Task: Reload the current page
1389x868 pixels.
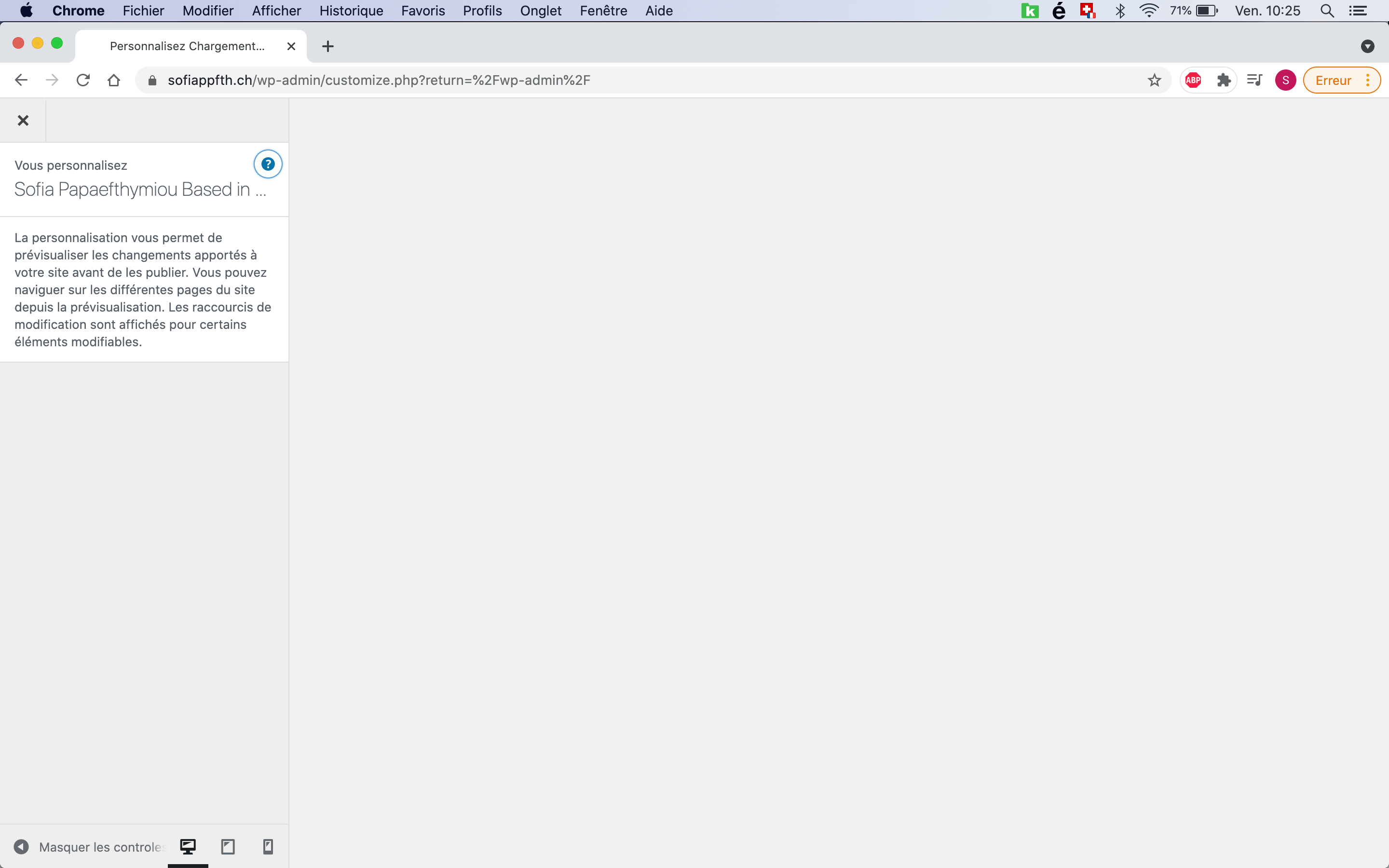Action: coord(83,81)
